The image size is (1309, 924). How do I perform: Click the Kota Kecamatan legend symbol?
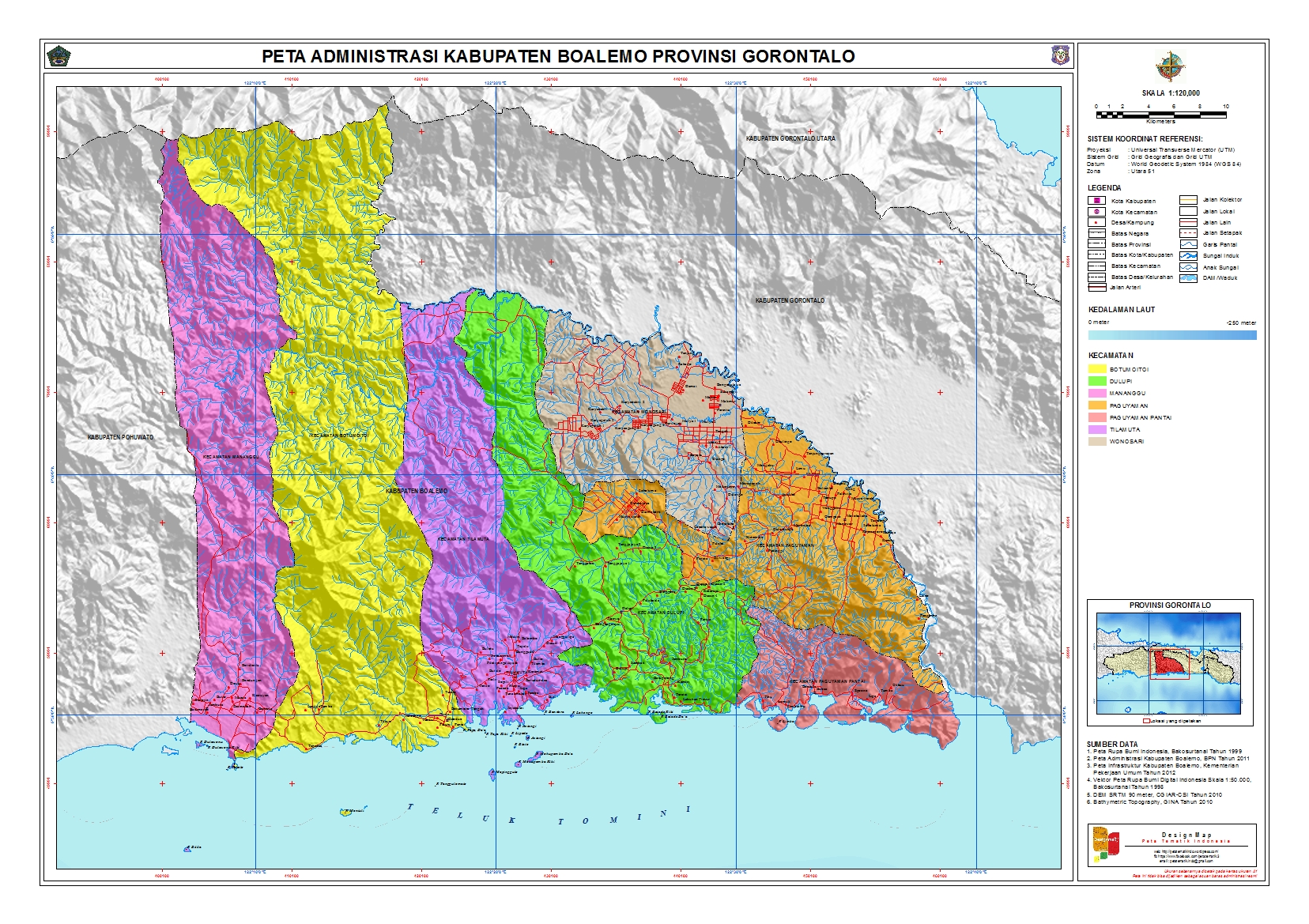click(x=1096, y=212)
